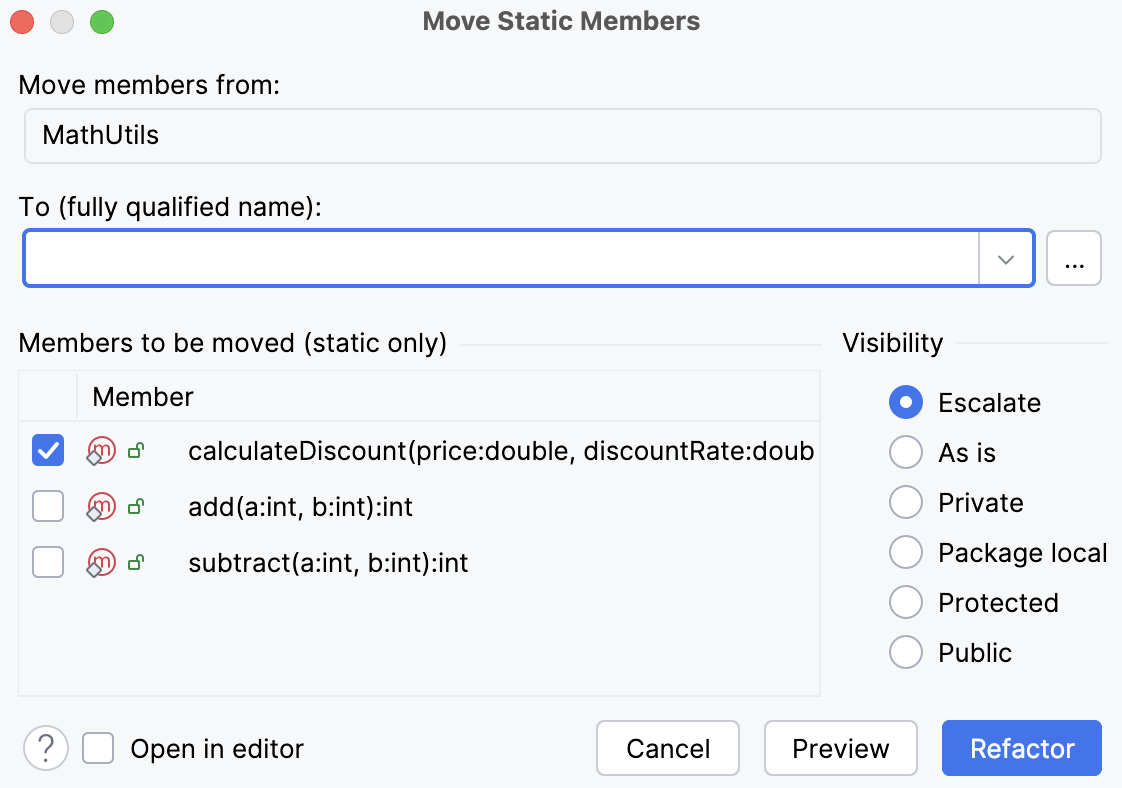Click the Cancel button
The height and width of the screenshot is (788, 1122).
pos(667,748)
